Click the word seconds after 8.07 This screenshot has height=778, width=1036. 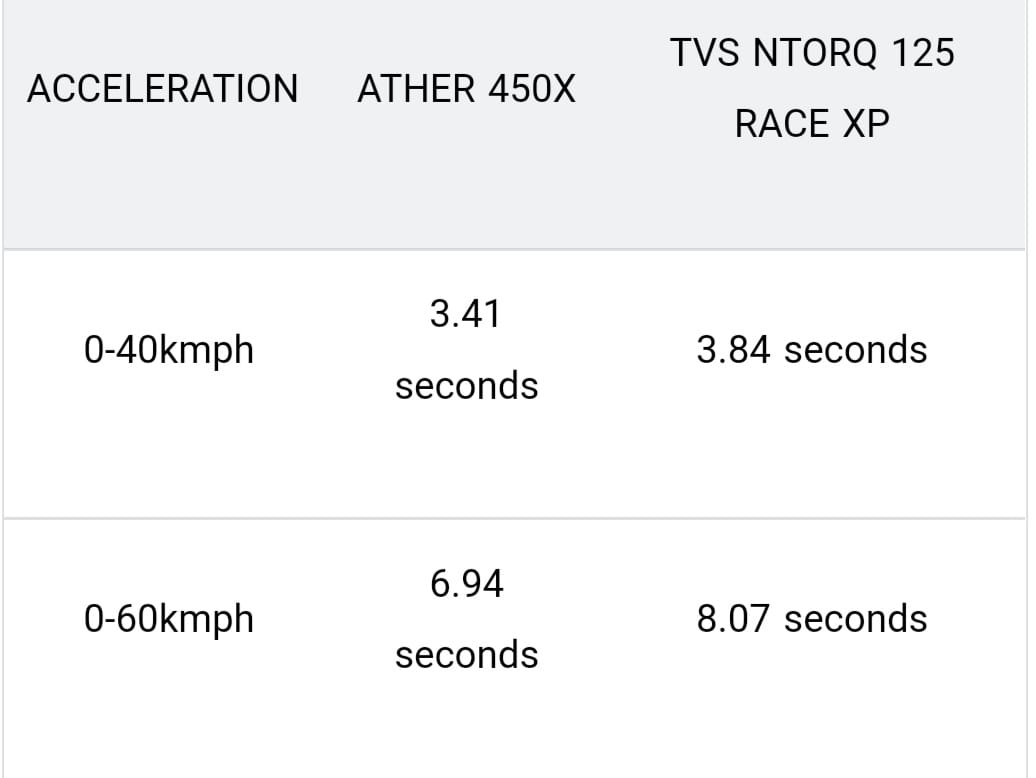coord(856,619)
